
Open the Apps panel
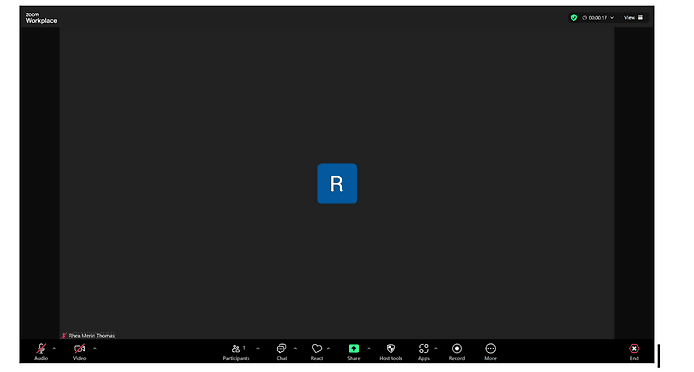point(424,352)
